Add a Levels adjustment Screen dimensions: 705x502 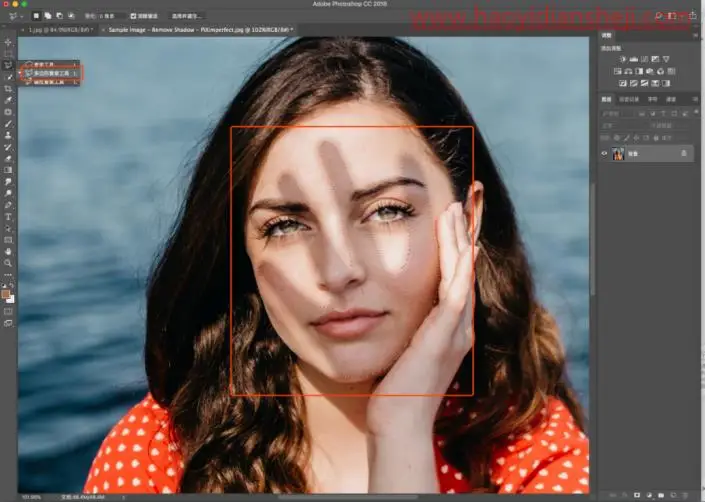coord(634,59)
